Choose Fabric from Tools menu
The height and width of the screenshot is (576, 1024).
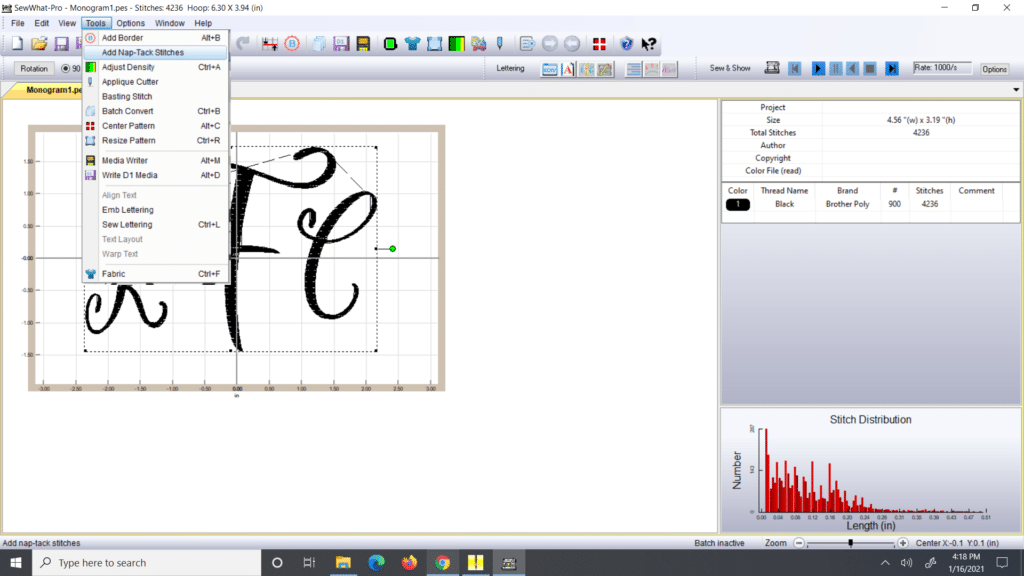coord(155,274)
